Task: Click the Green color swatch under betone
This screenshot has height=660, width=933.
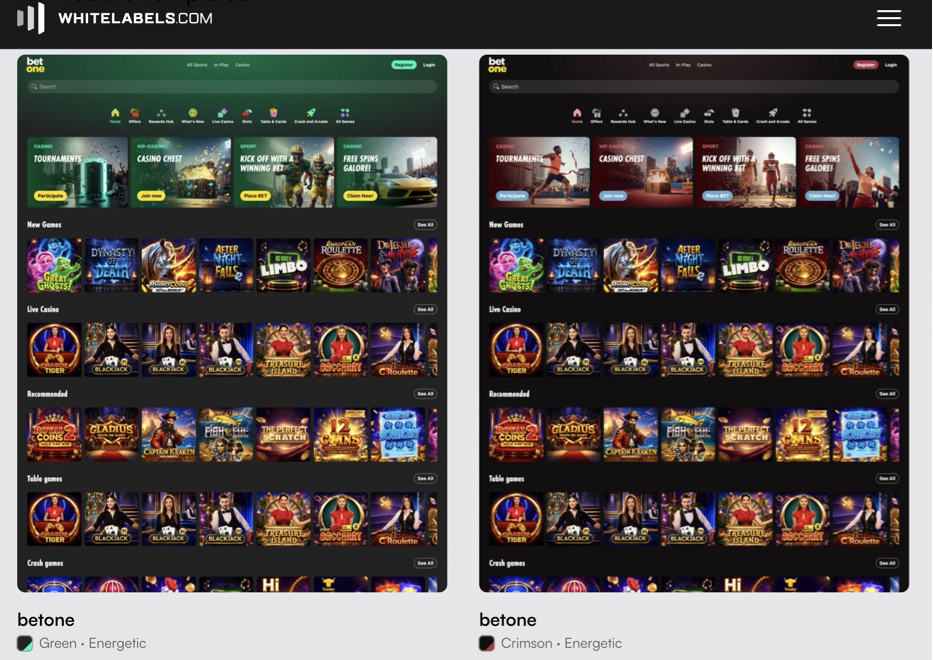Action: tap(25, 643)
